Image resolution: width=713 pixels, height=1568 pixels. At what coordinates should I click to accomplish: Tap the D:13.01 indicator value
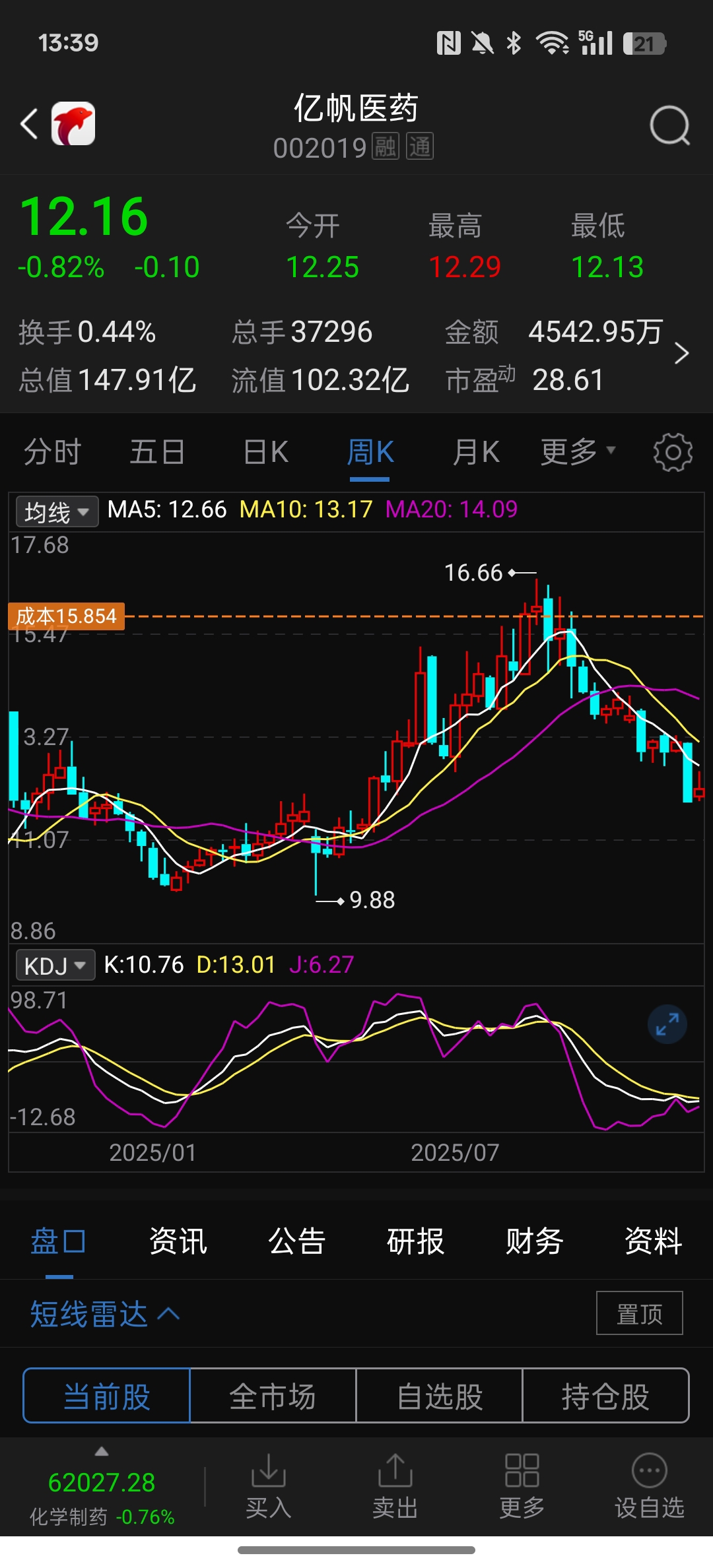coord(236,965)
